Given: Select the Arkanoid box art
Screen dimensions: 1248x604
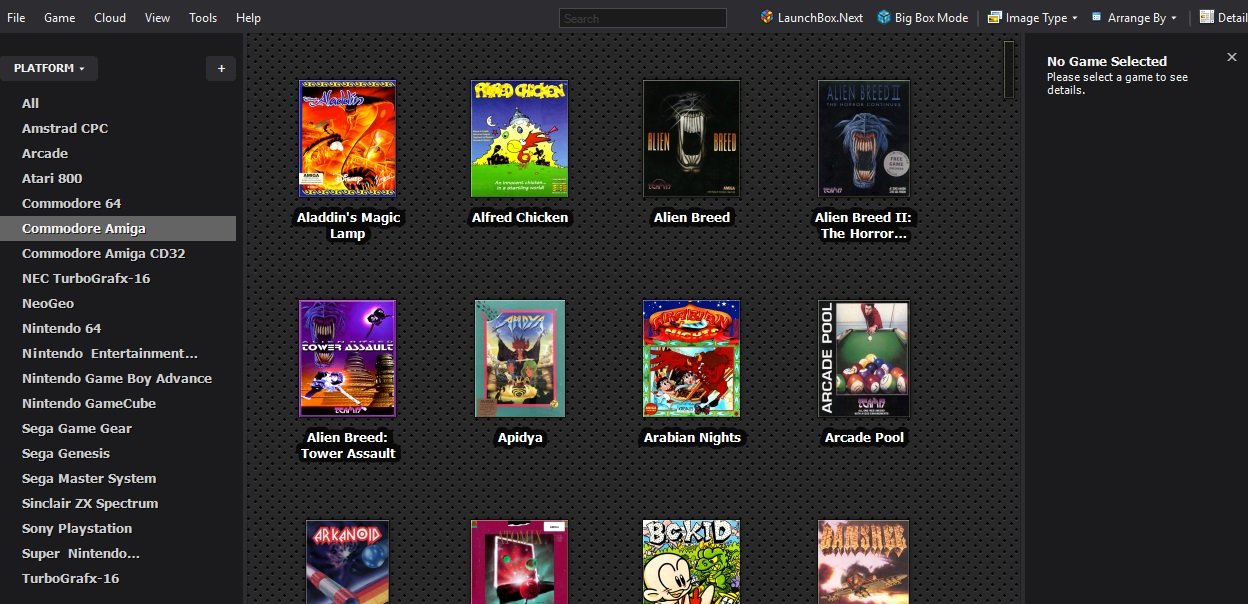Looking at the screenshot, I should click(x=348, y=562).
